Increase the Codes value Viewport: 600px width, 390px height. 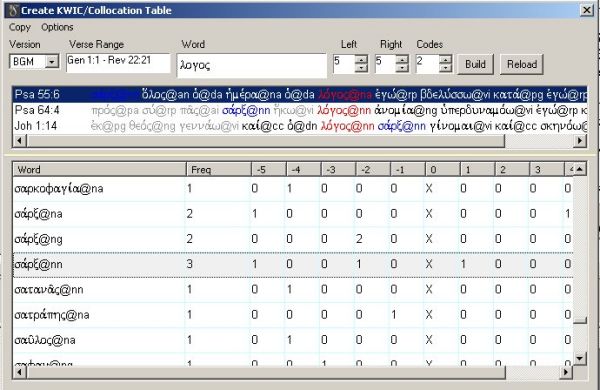coord(445,59)
